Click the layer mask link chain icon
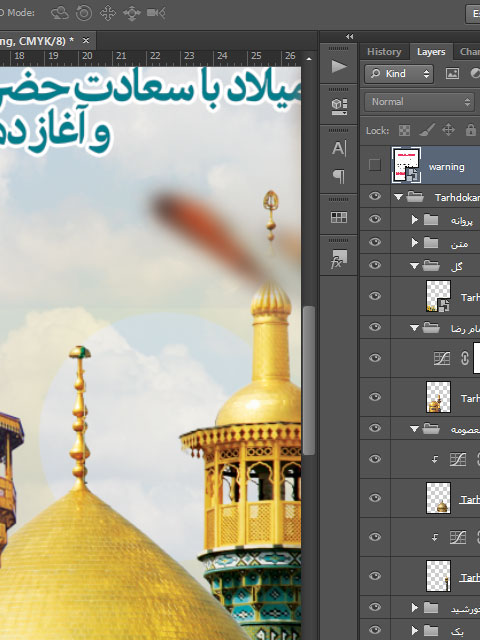Image resolution: width=480 pixels, height=640 pixels. pos(464,358)
